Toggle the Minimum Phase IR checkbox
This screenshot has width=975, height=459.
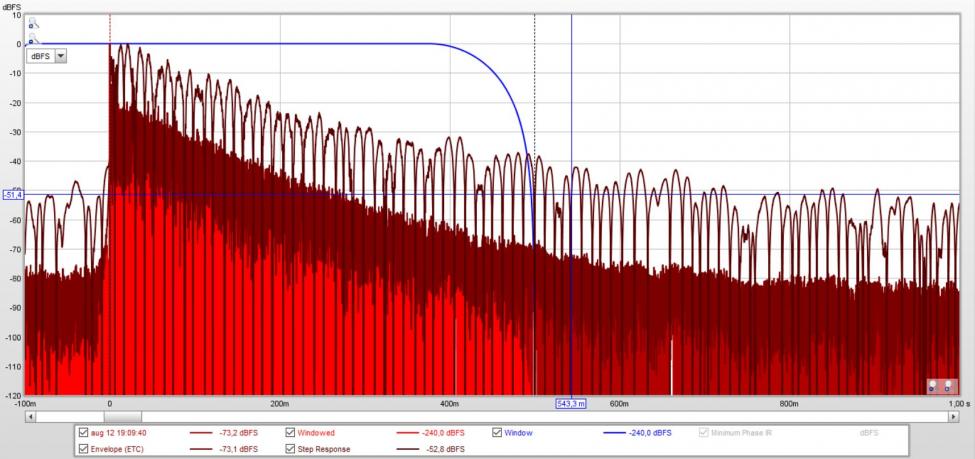tap(703, 432)
